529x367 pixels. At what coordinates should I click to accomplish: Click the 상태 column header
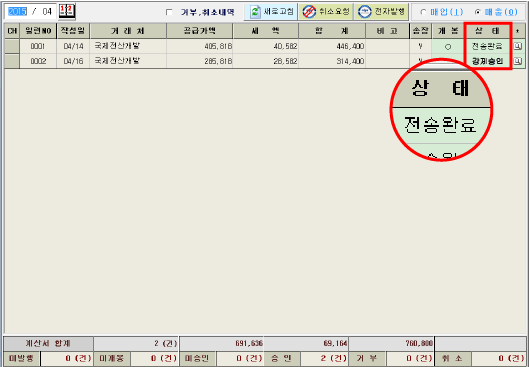click(487, 31)
